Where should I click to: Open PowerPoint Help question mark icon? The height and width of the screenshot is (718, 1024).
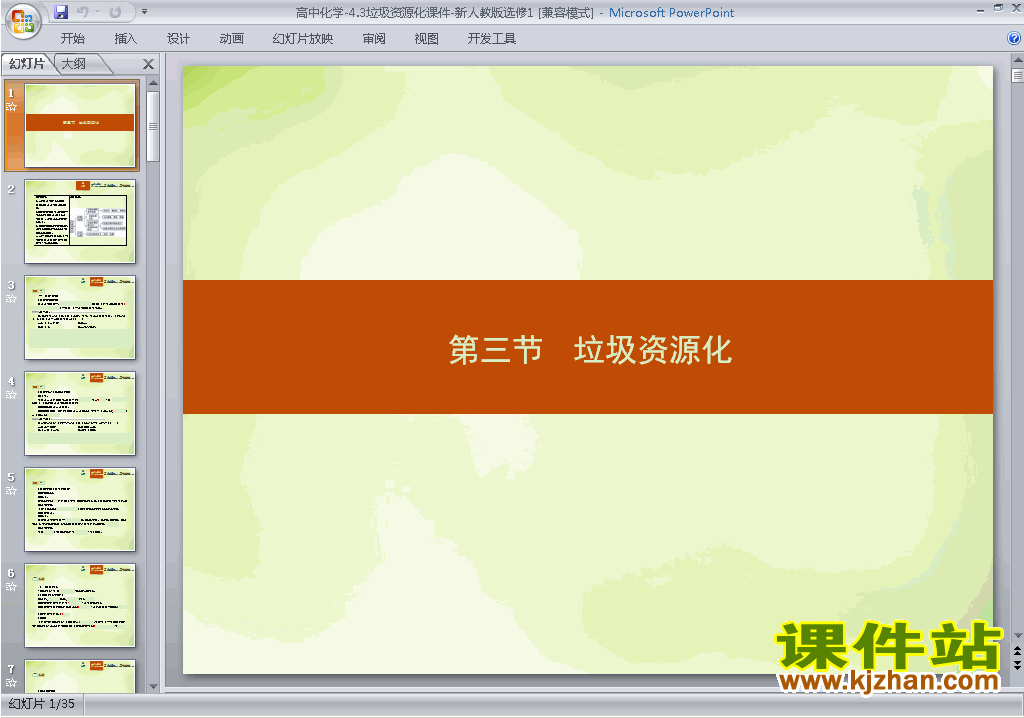1014,39
